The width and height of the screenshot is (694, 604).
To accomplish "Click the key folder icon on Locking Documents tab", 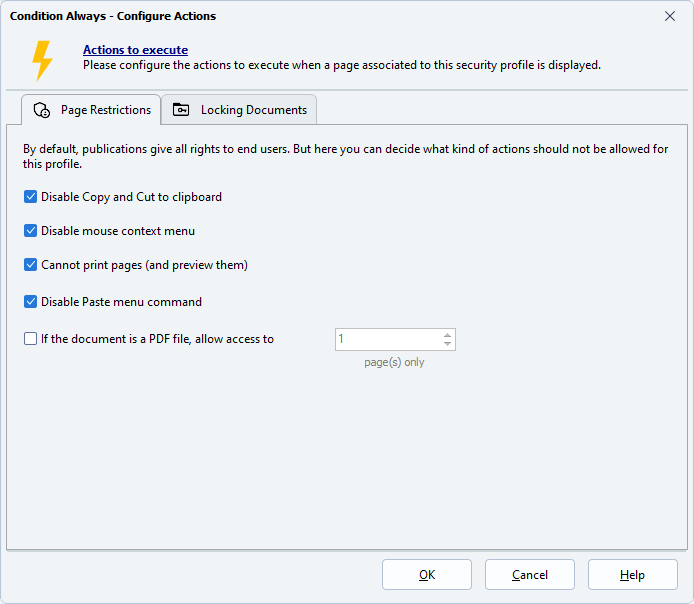I will [x=181, y=110].
